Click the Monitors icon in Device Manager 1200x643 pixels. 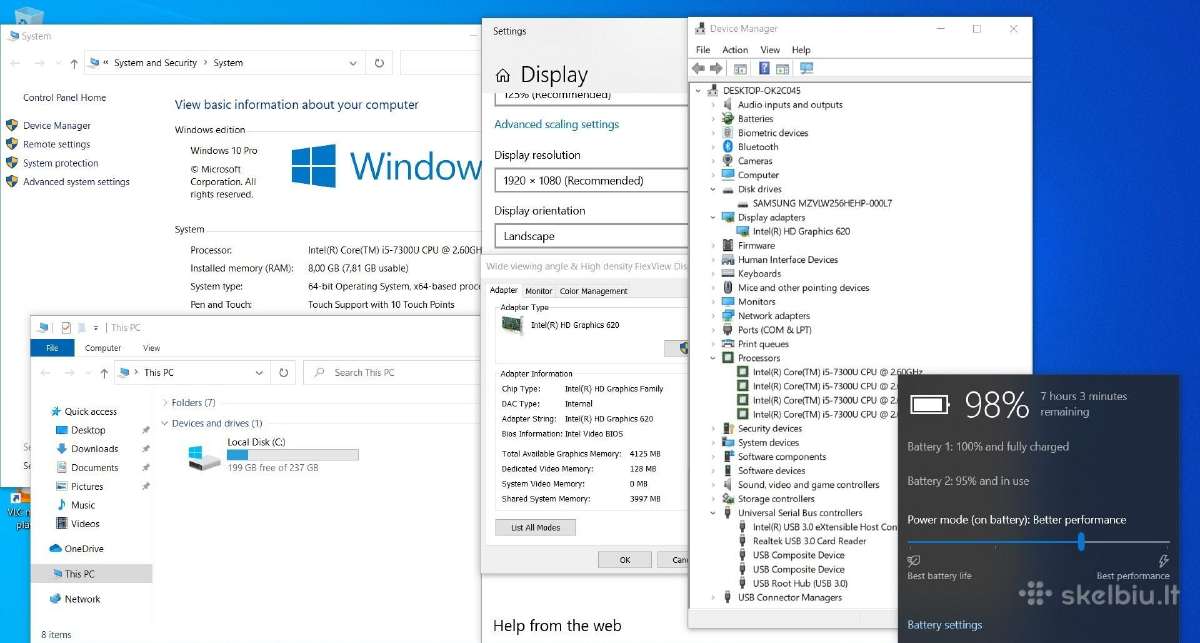(728, 301)
